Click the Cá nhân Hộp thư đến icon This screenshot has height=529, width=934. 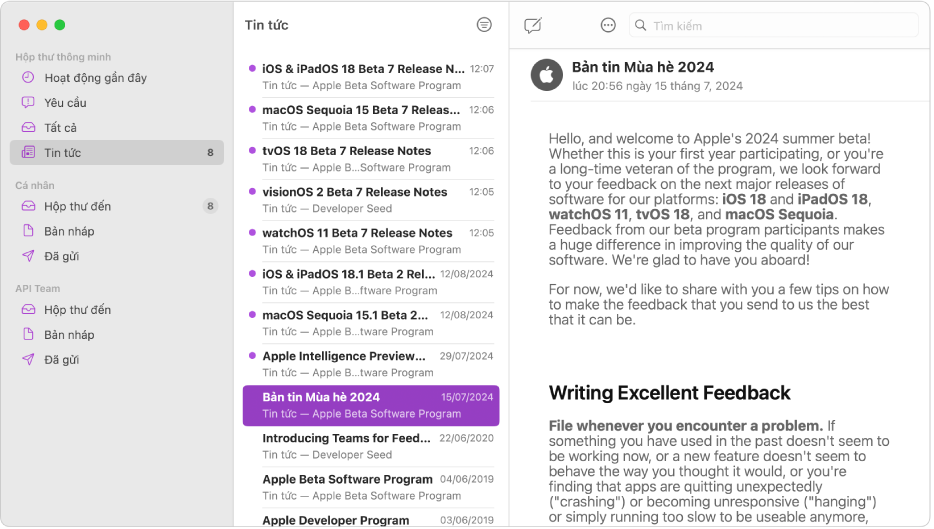click(28, 206)
